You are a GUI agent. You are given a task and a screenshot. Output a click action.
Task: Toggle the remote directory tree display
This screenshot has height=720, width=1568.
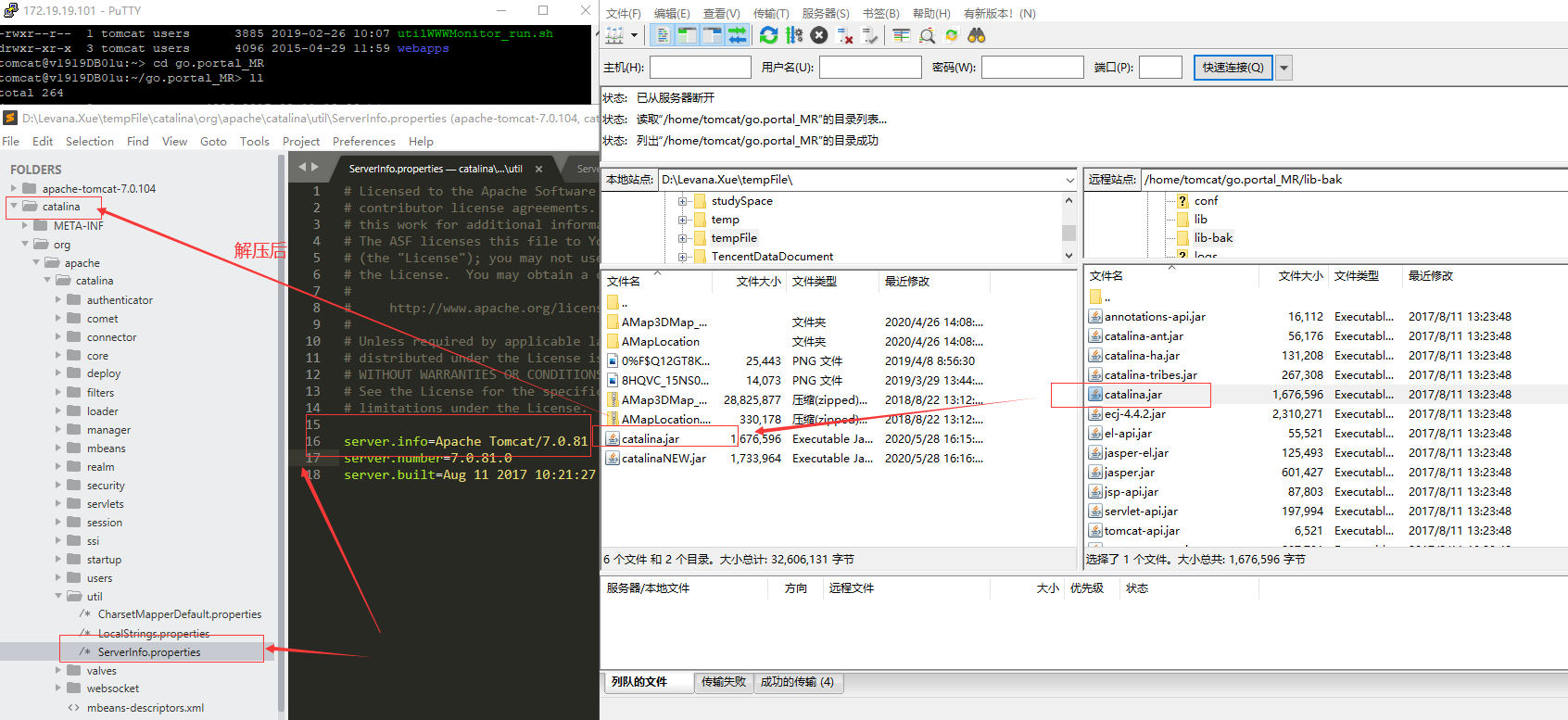(712, 35)
